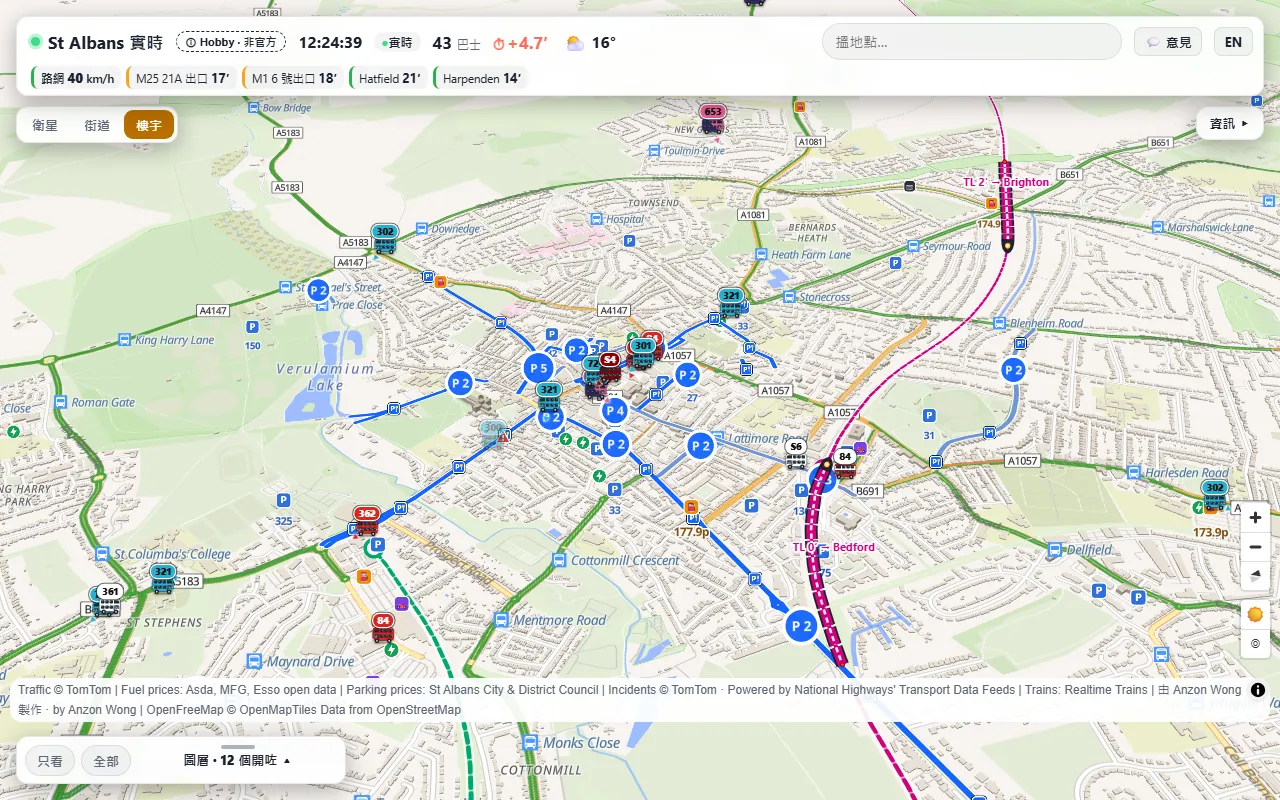The width and height of the screenshot is (1280, 800).
Task: Click the 177.9p fuel station icon
Action: point(691,507)
